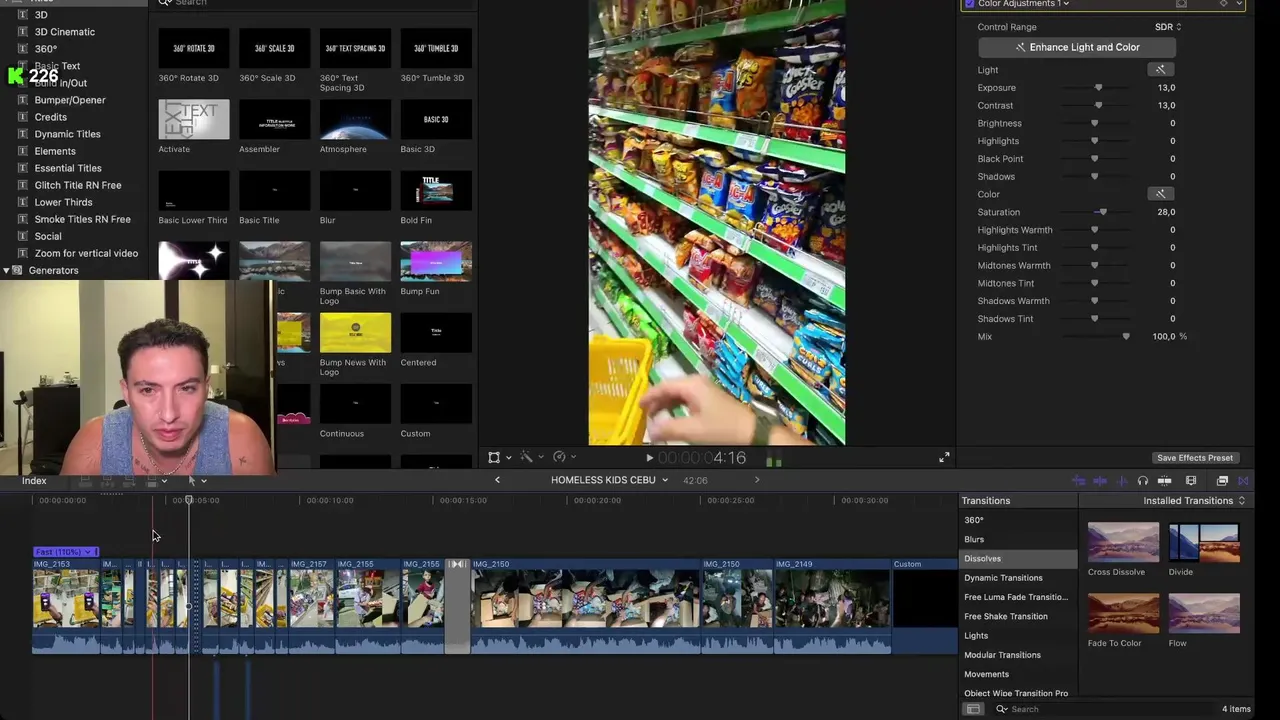Select Modular Transitions category
The width and height of the screenshot is (1280, 720).
click(1018, 655)
